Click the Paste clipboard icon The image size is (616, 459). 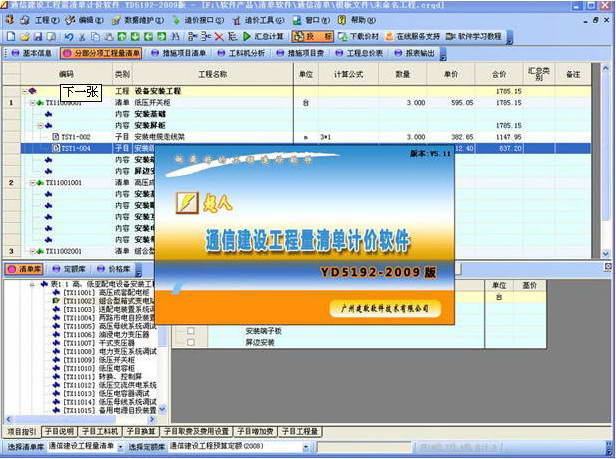(109, 37)
